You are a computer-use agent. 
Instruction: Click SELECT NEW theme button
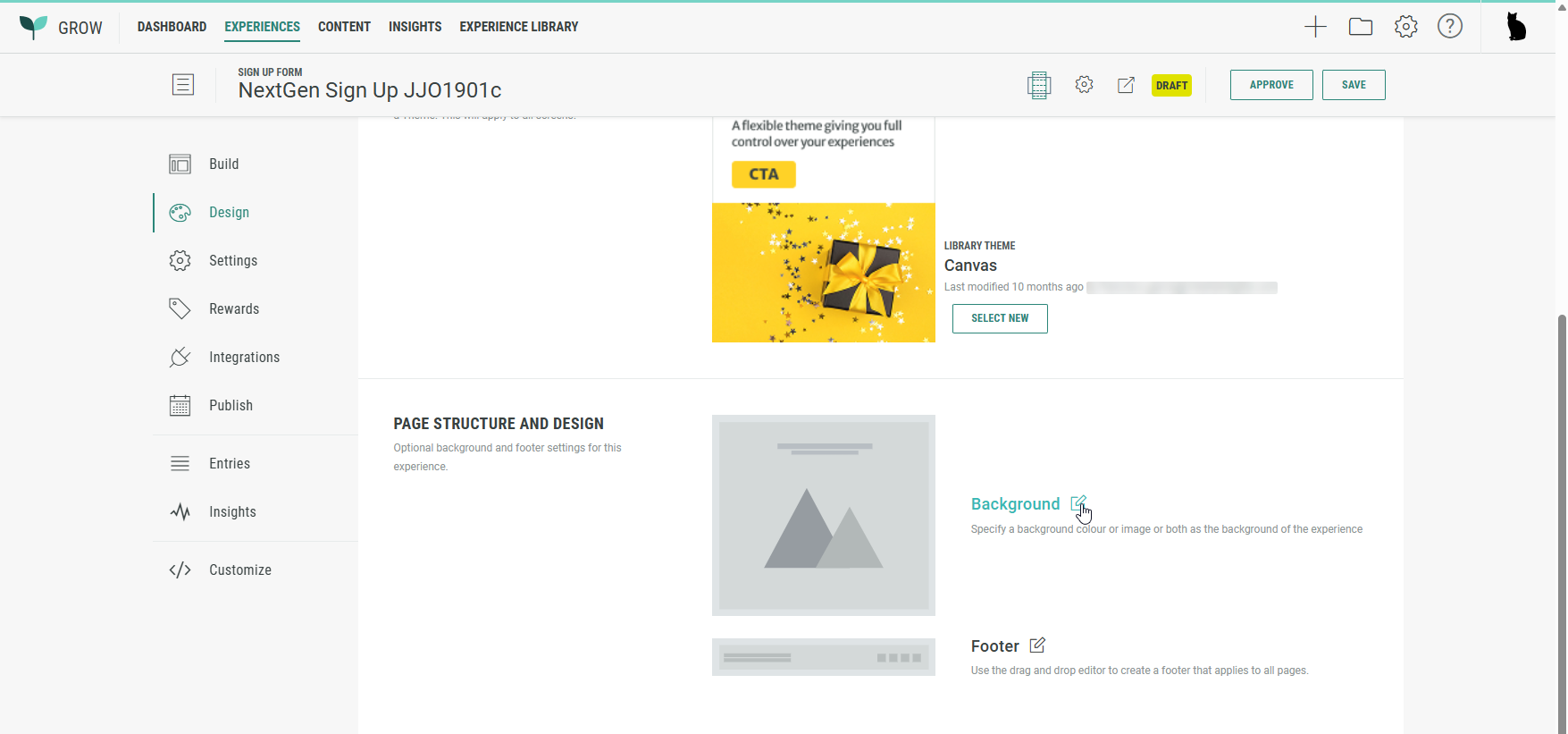(1000, 318)
